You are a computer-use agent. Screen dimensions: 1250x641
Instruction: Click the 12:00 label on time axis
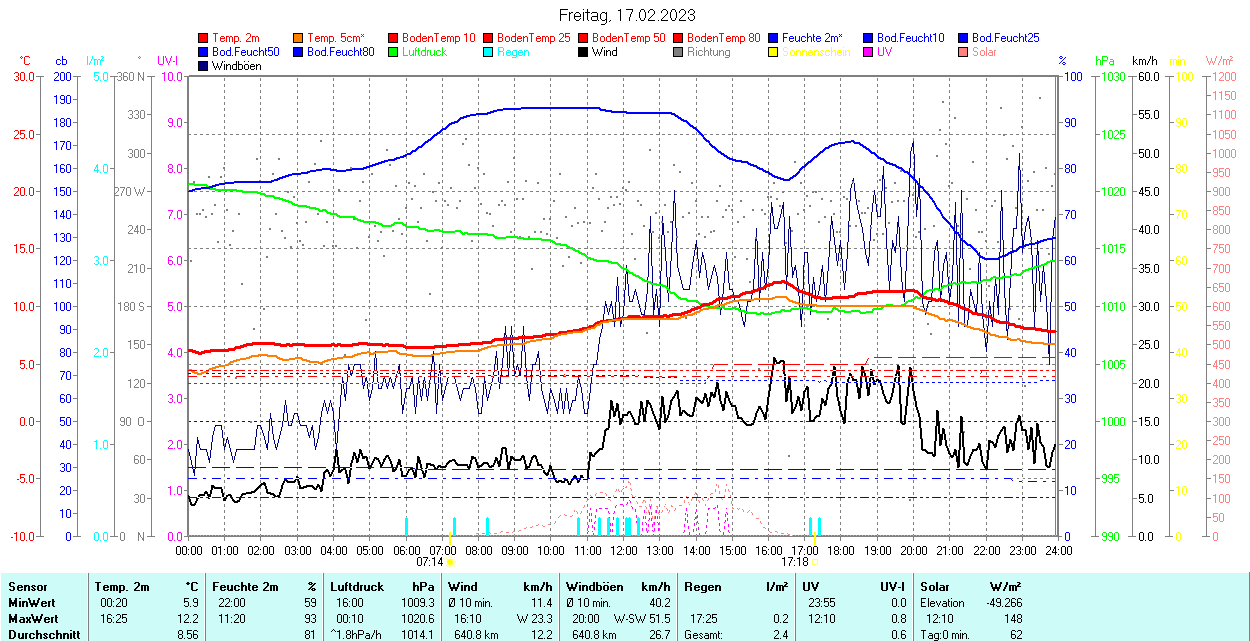pyautogui.click(x=624, y=550)
